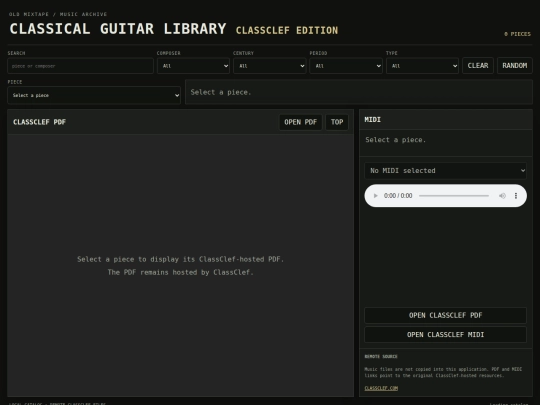Click Open ClassClef PDF button

click(445, 315)
